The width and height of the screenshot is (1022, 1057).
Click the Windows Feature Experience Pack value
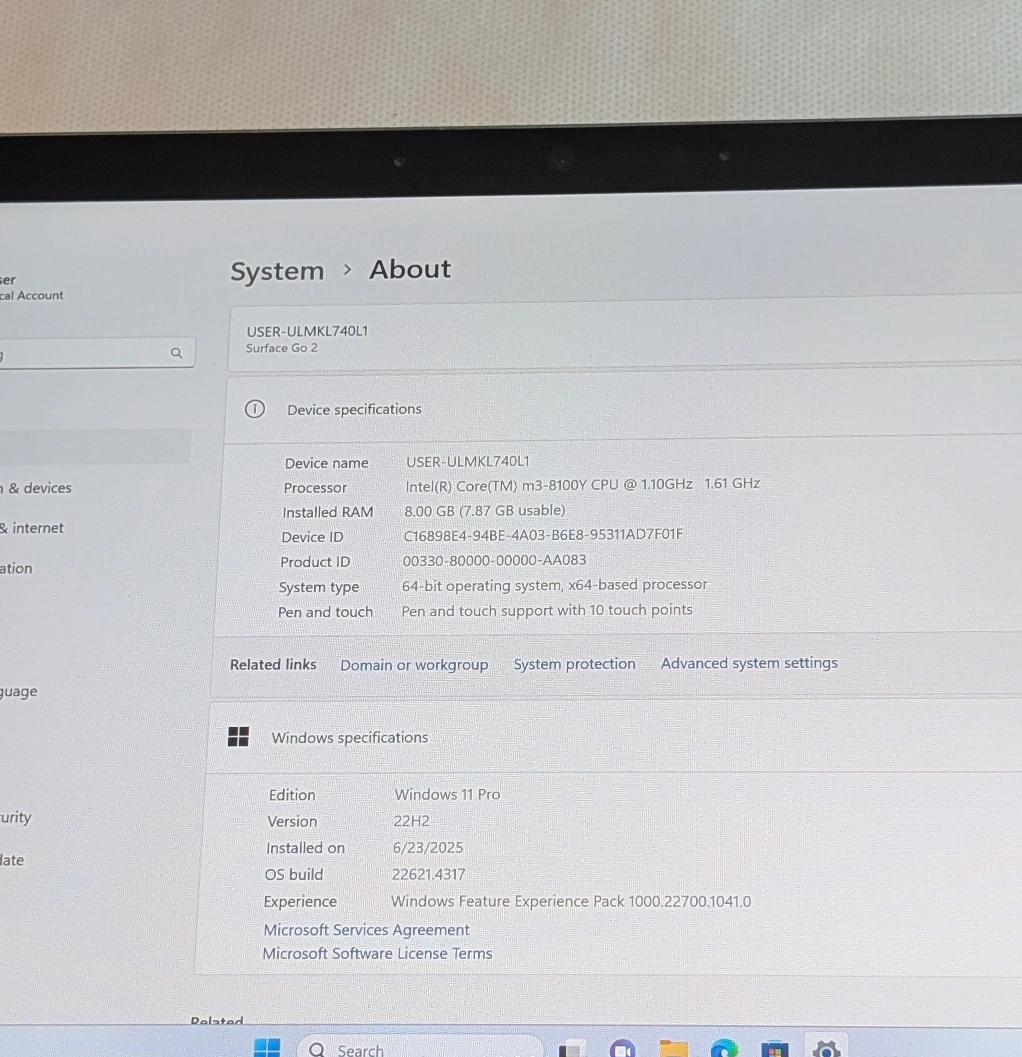pos(571,901)
